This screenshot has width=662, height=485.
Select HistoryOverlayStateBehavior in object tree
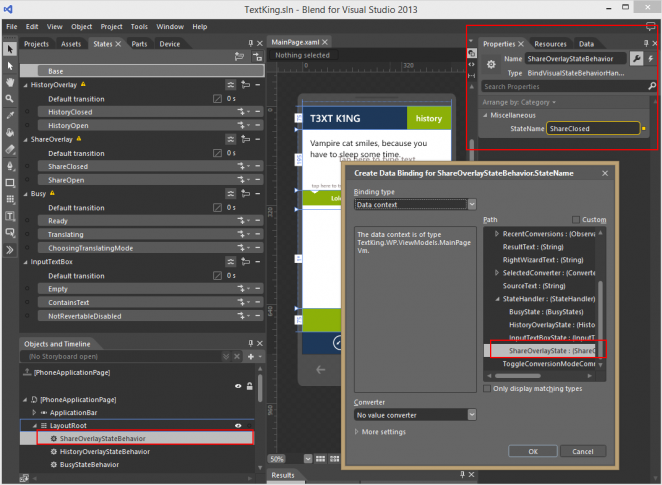[104, 452]
